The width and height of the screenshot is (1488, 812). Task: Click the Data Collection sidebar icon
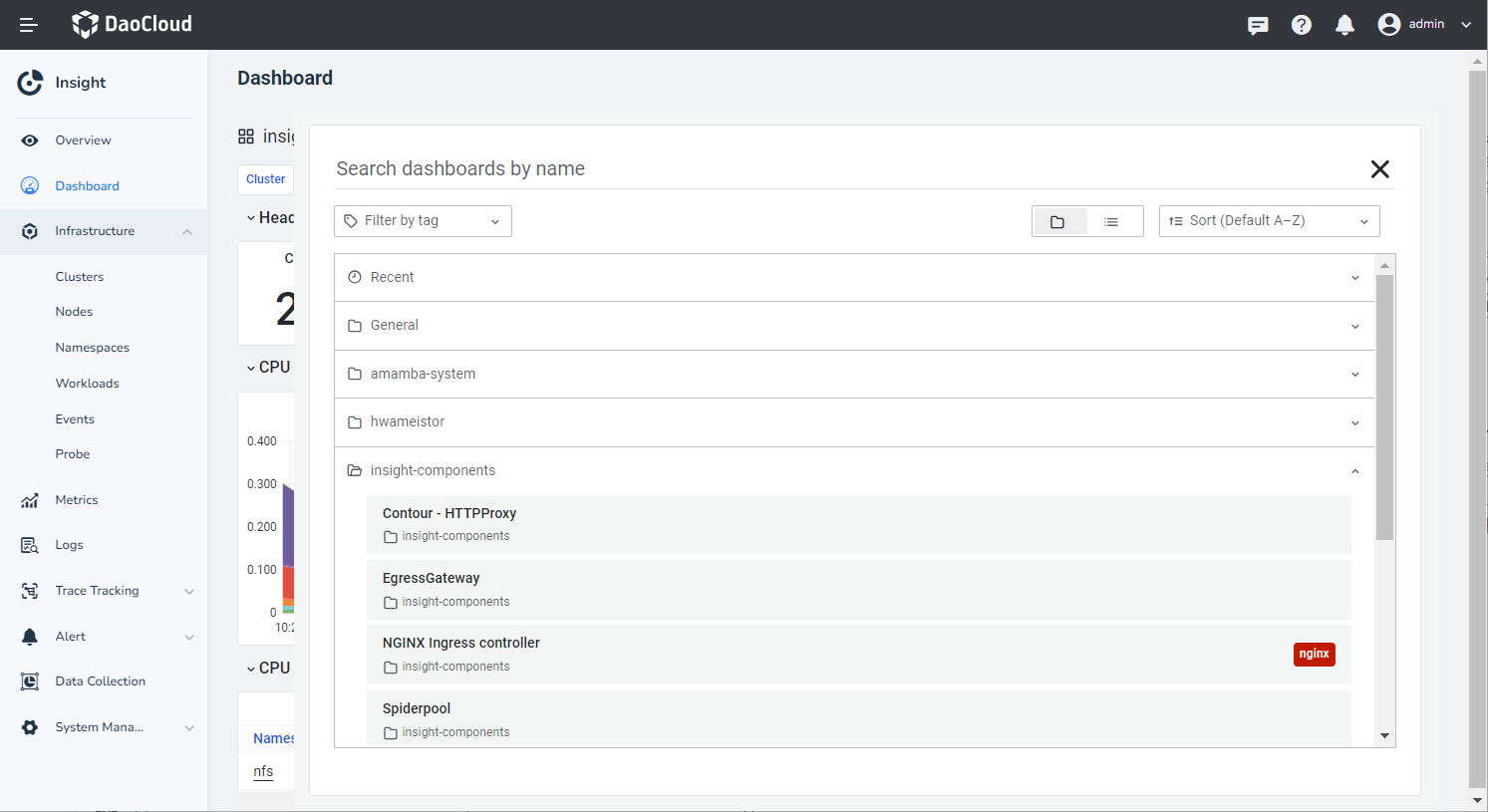click(x=30, y=681)
